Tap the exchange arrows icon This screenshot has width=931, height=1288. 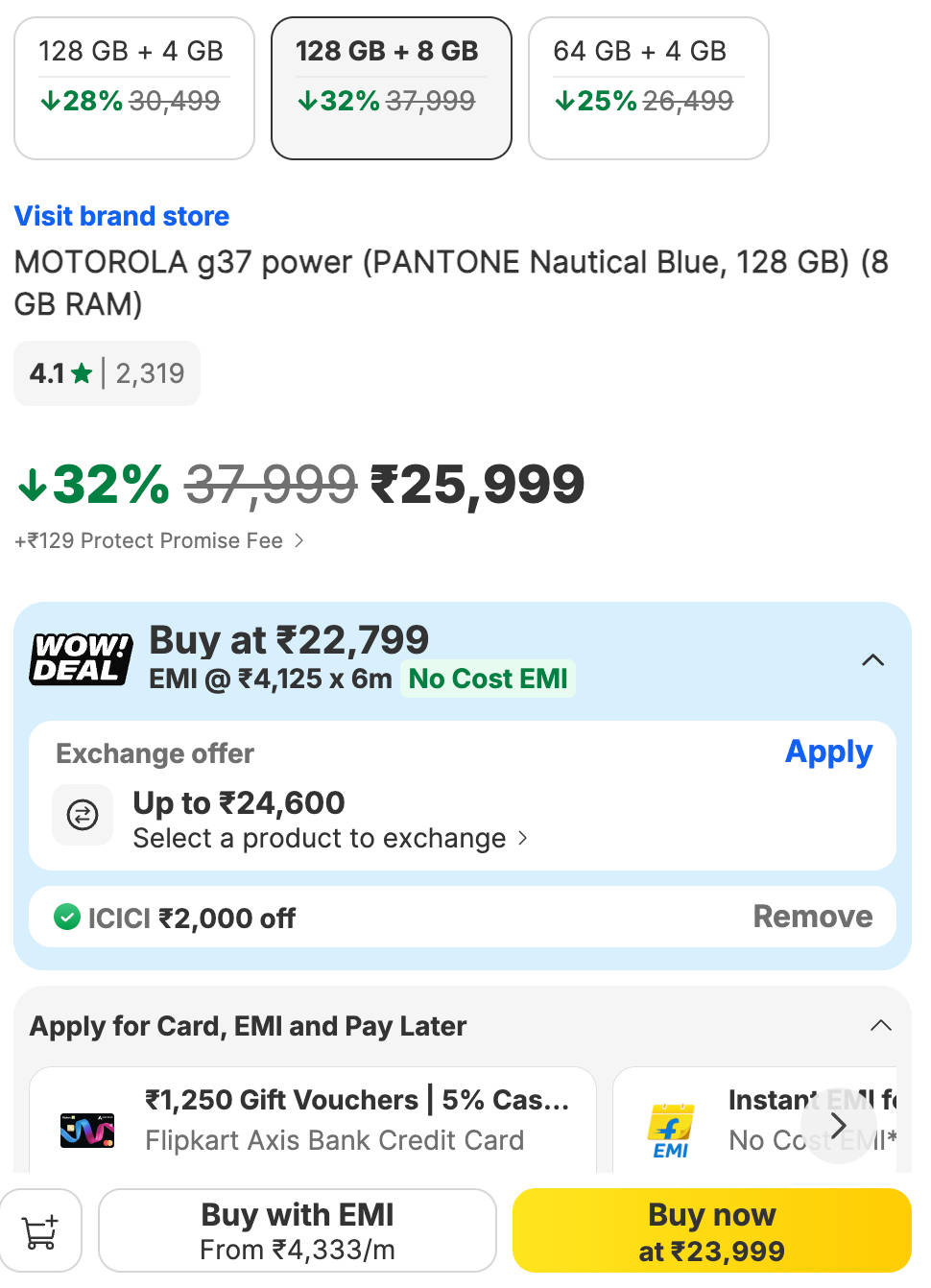83,815
